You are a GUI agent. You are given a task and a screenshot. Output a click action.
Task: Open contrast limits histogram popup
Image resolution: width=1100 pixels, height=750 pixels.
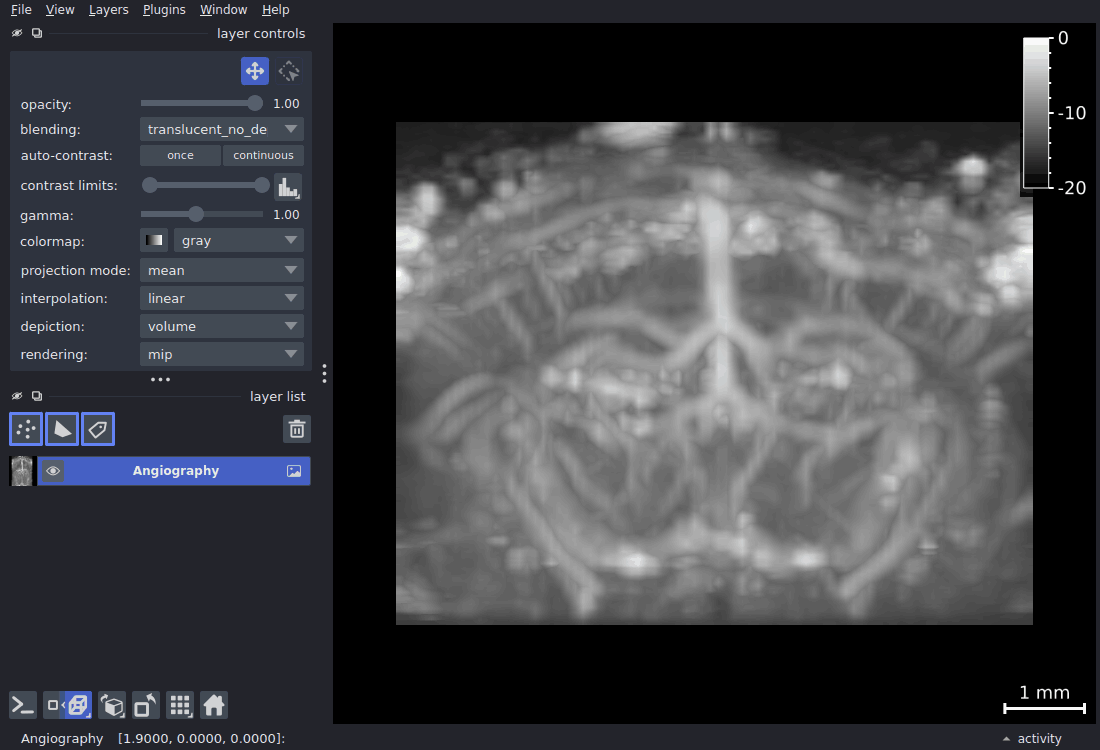click(288, 187)
